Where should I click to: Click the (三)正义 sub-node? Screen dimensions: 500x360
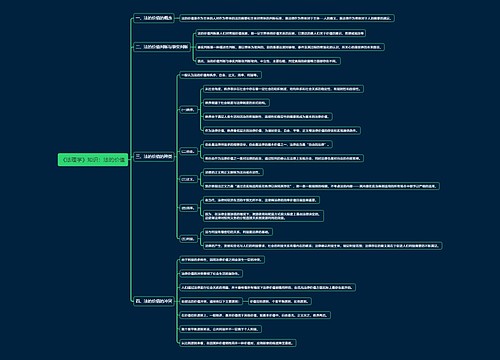point(189,179)
